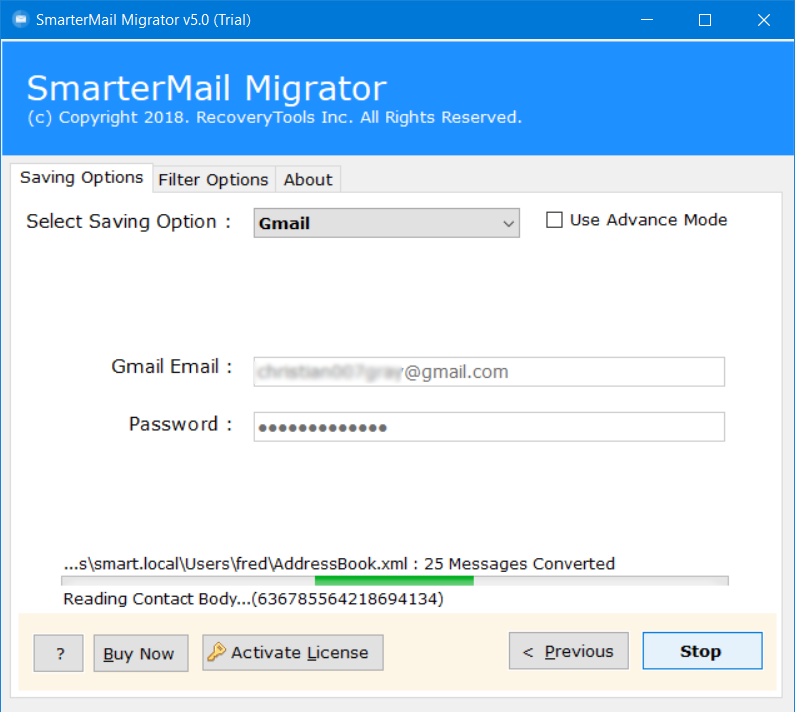Click inside the Password field
Screen dimensions: 795x712
(x=489, y=426)
